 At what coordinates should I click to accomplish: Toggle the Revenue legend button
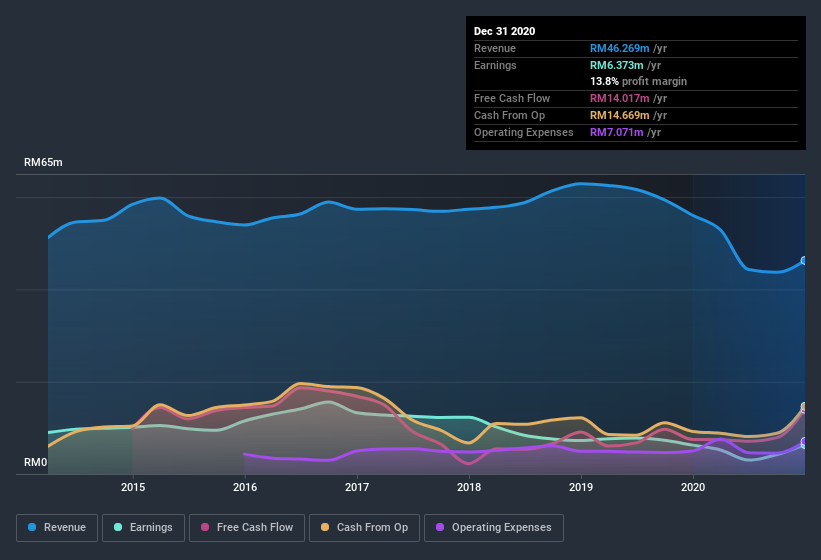pyautogui.click(x=57, y=528)
